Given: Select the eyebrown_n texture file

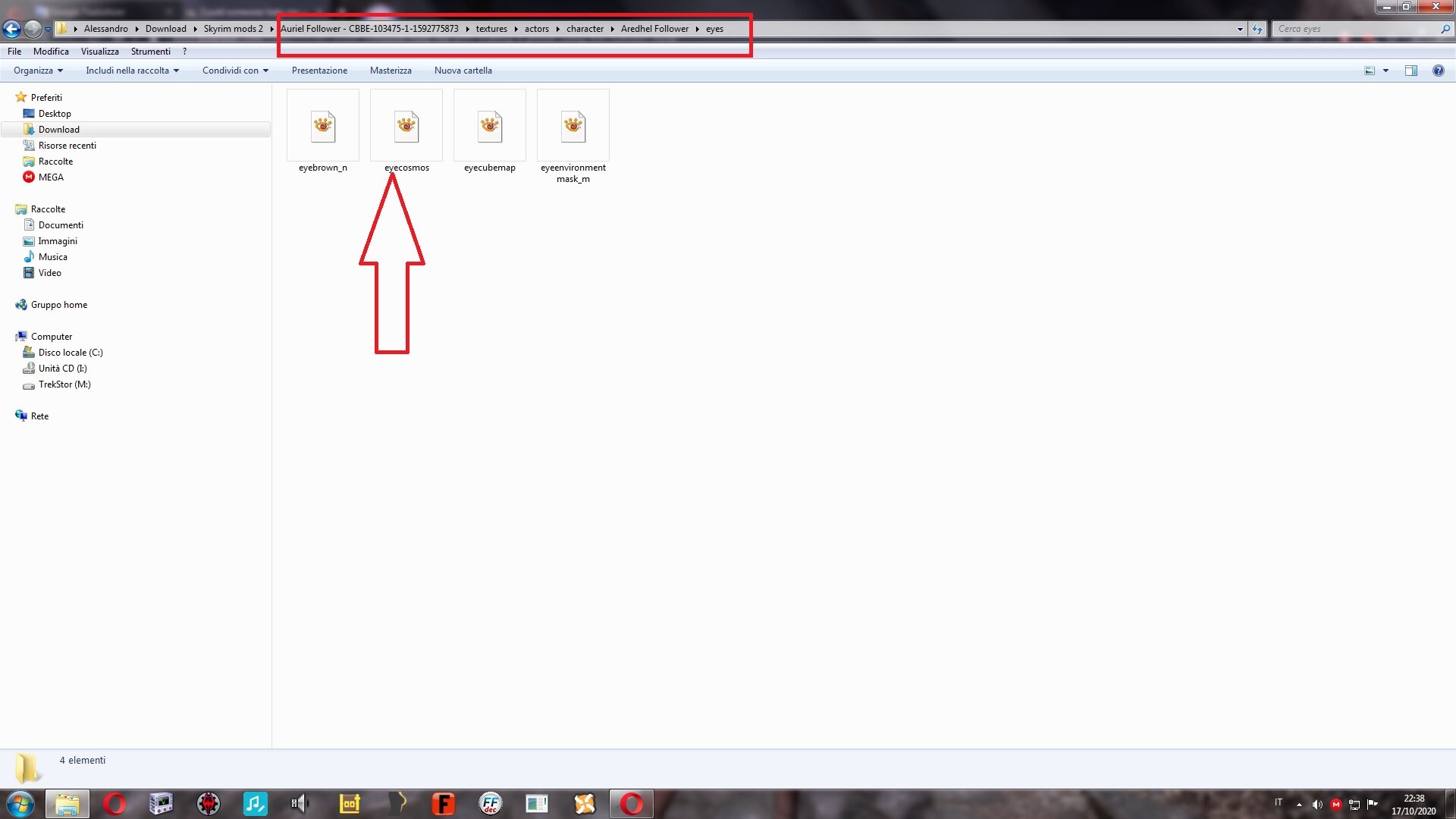Looking at the screenshot, I should (x=323, y=132).
